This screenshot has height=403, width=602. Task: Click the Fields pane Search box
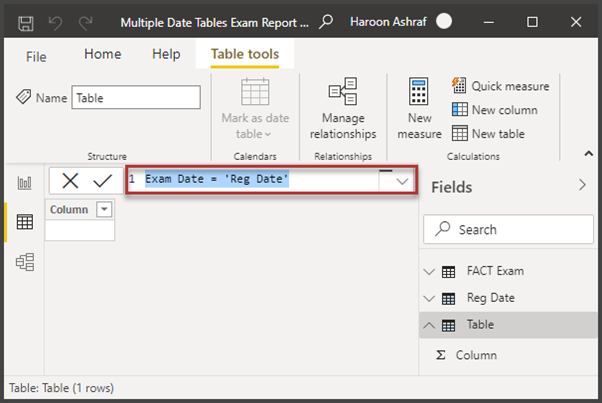pos(508,230)
